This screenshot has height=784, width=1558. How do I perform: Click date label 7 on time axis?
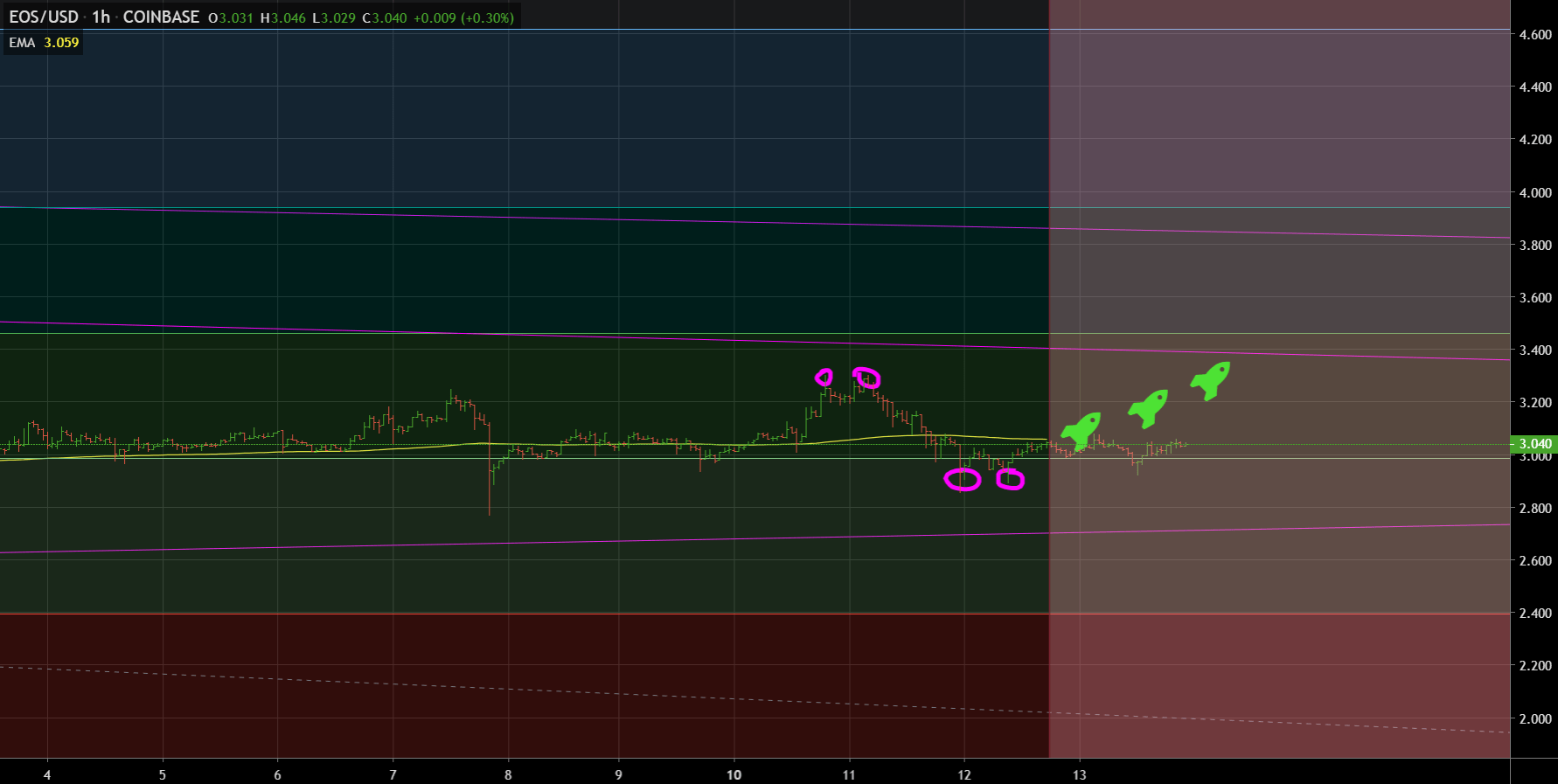click(393, 775)
